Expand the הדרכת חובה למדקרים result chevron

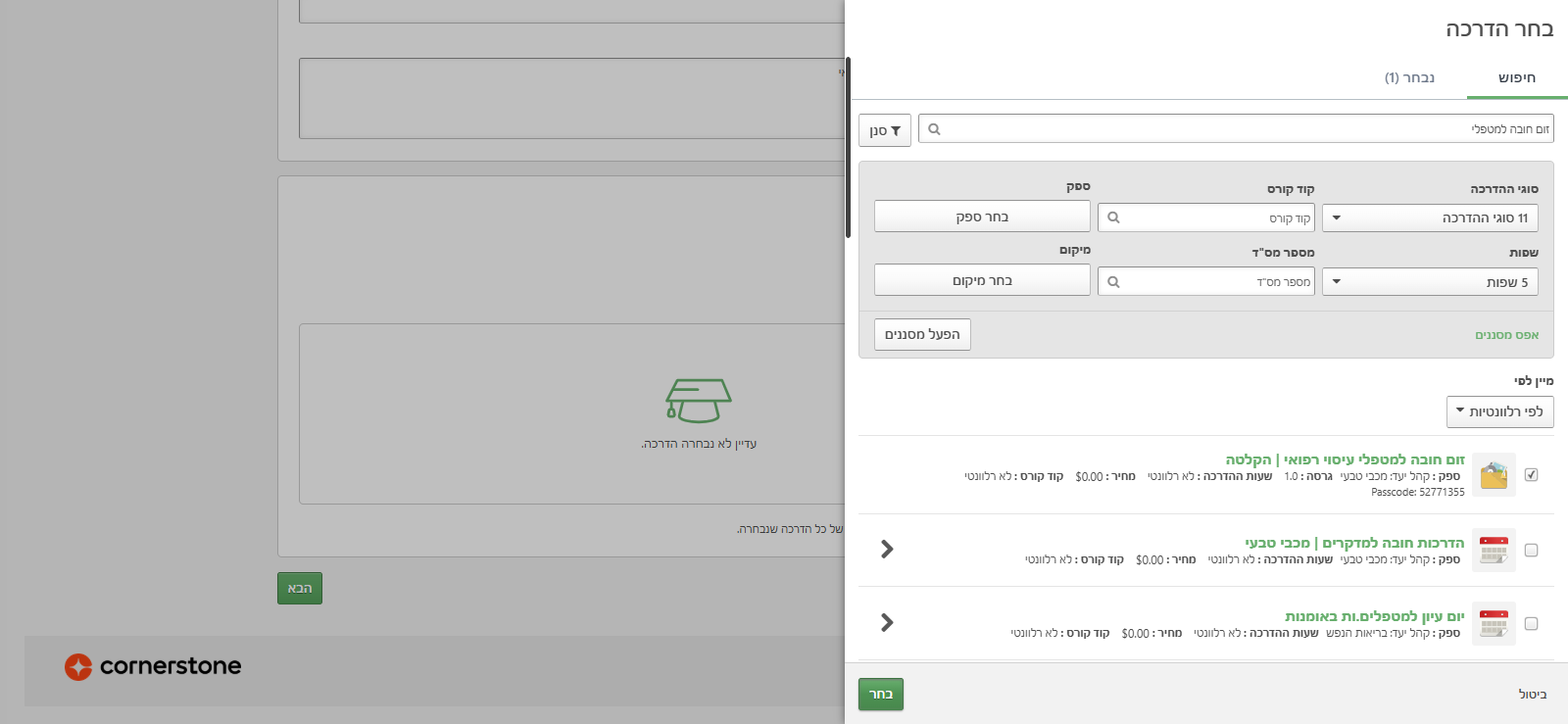[x=887, y=550]
